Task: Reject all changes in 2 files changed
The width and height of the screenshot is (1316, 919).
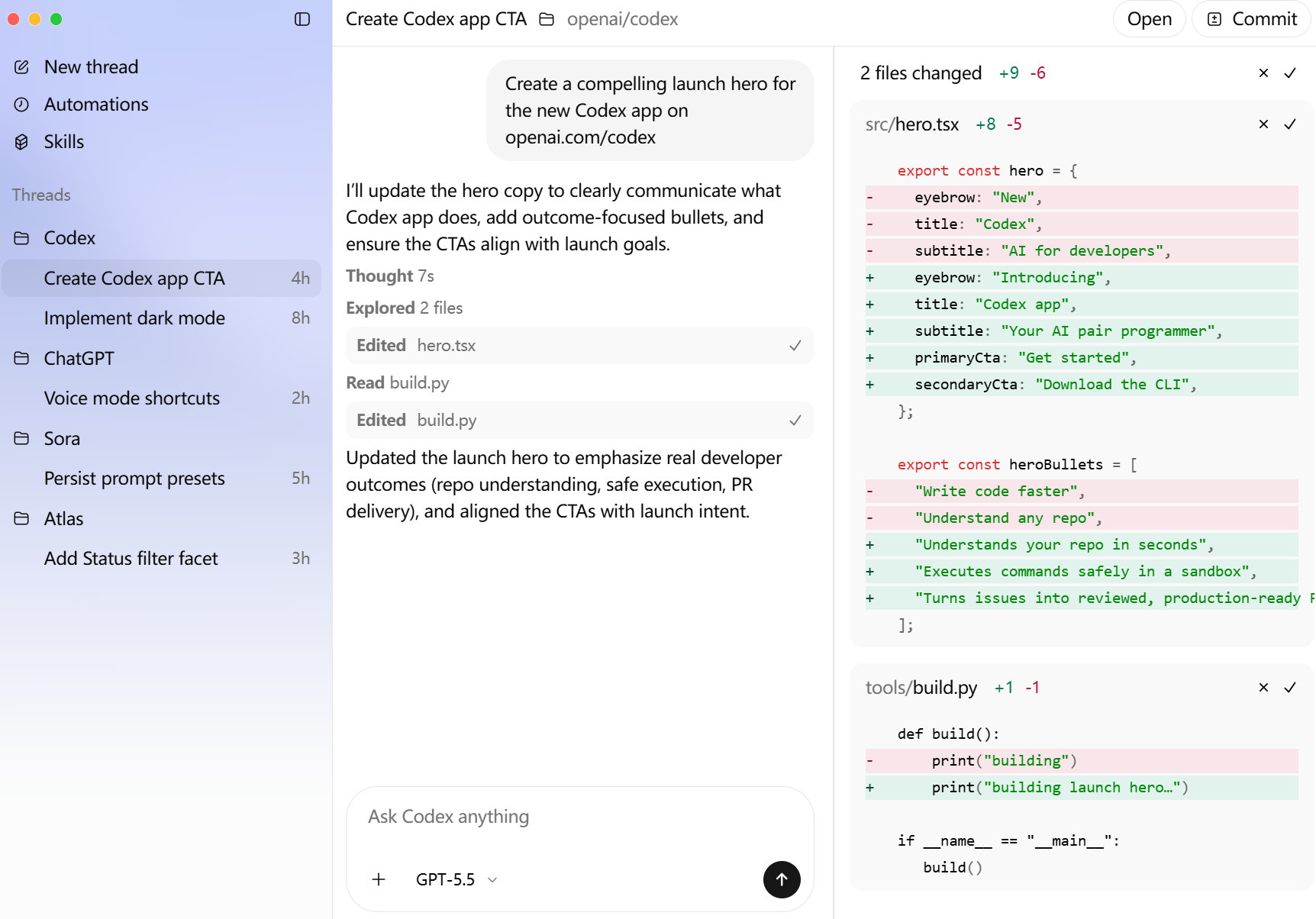Action: pos(1263,73)
